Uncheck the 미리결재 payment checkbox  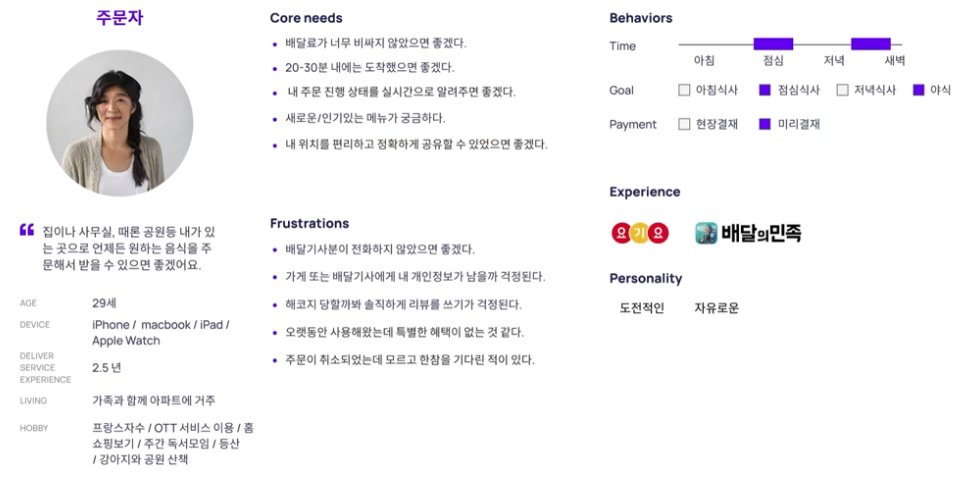pos(765,124)
